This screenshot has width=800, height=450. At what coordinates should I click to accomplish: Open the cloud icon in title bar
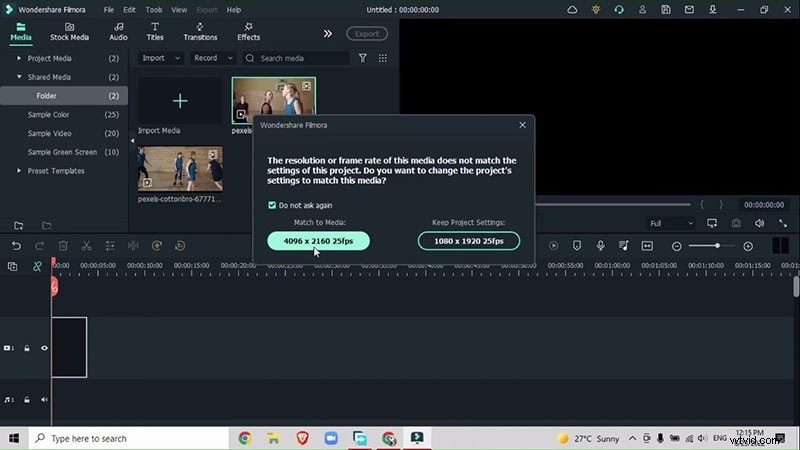(x=572, y=10)
